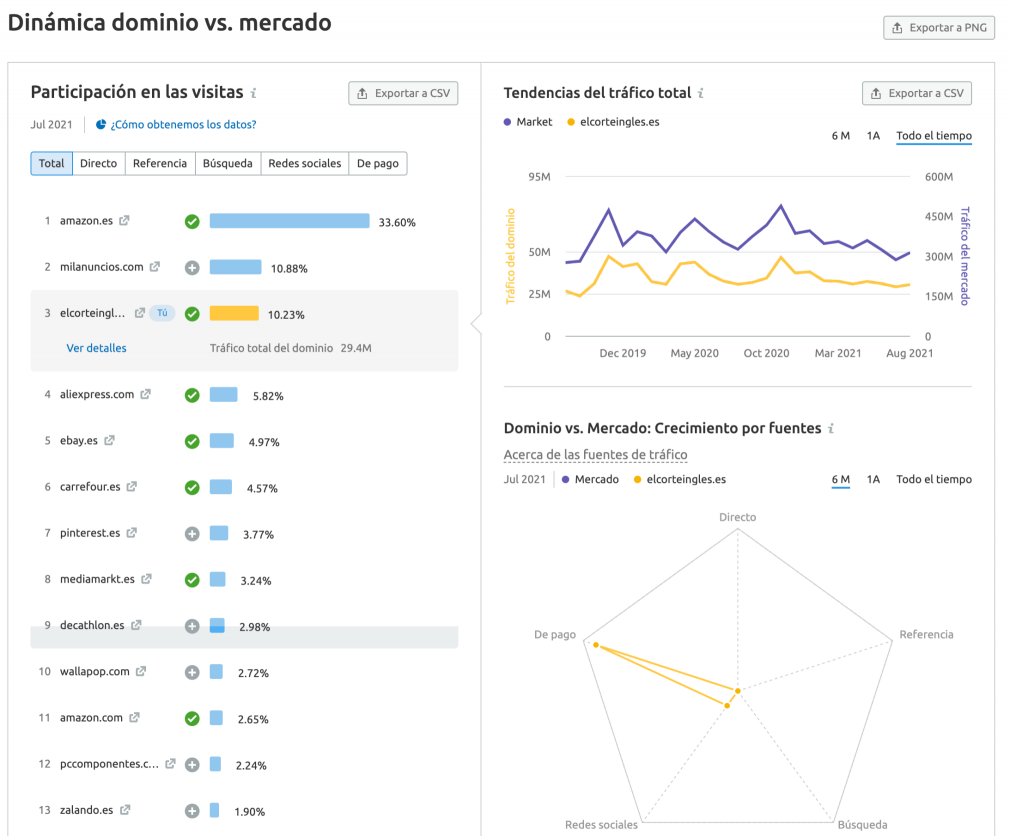The image size is (1010, 836).
Task: Click the Exportar a PNG button
Action: (939, 28)
